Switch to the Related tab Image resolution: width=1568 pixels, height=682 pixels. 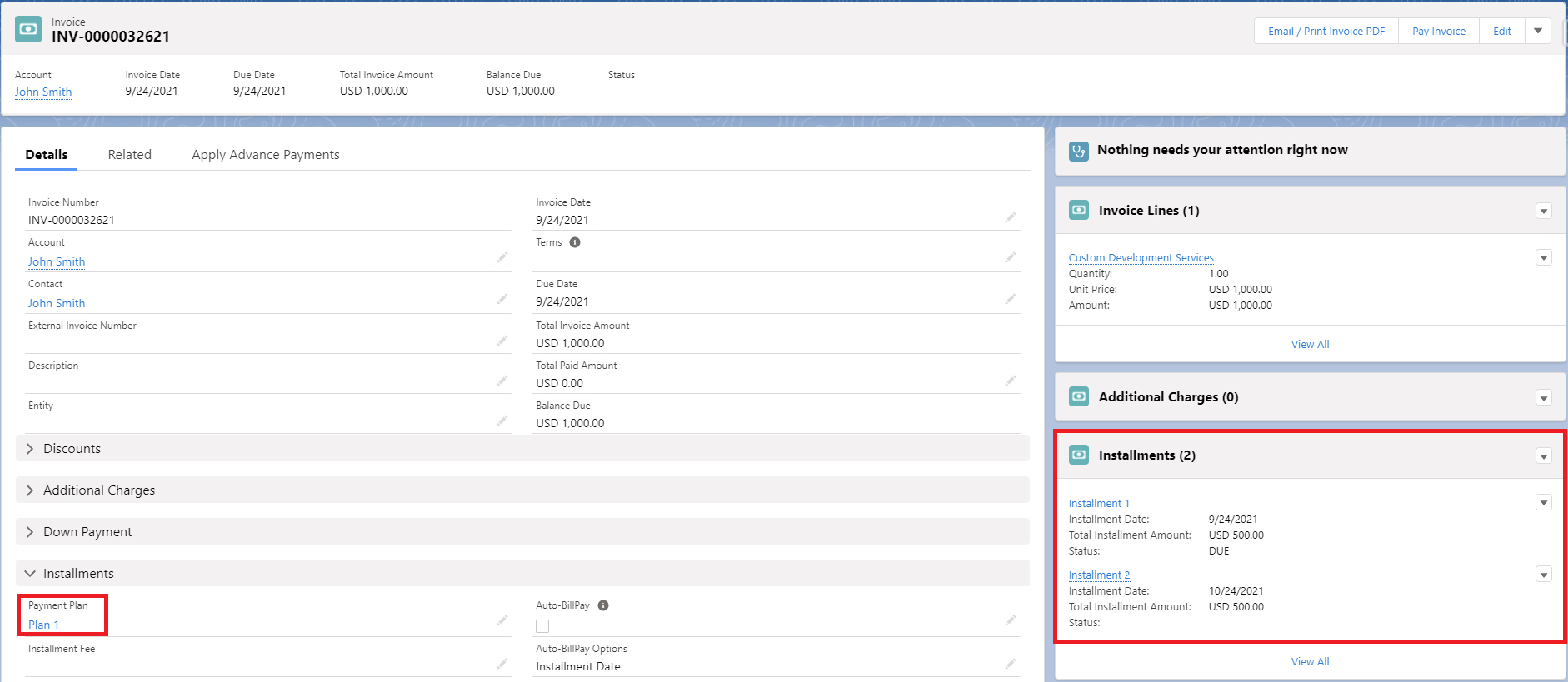129,155
